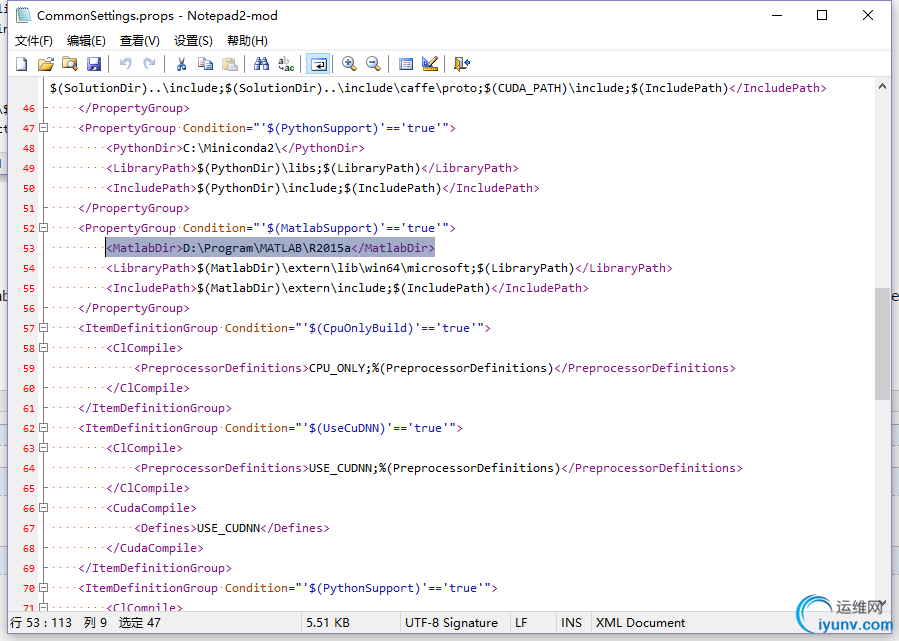899x641 pixels.
Task: Close the Notepad2-mod window
Action: [x=867, y=15]
